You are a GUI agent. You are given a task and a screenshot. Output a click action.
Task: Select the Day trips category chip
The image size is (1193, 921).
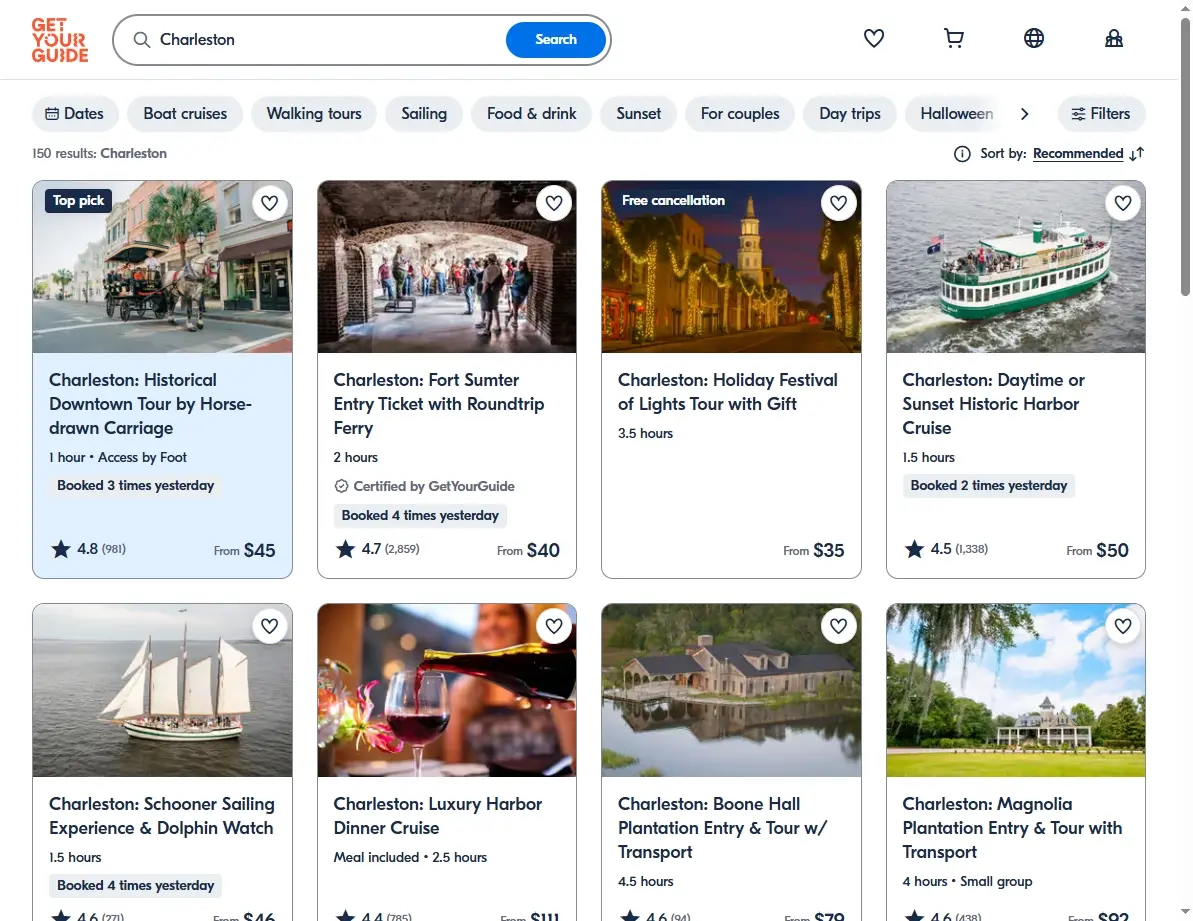point(850,114)
